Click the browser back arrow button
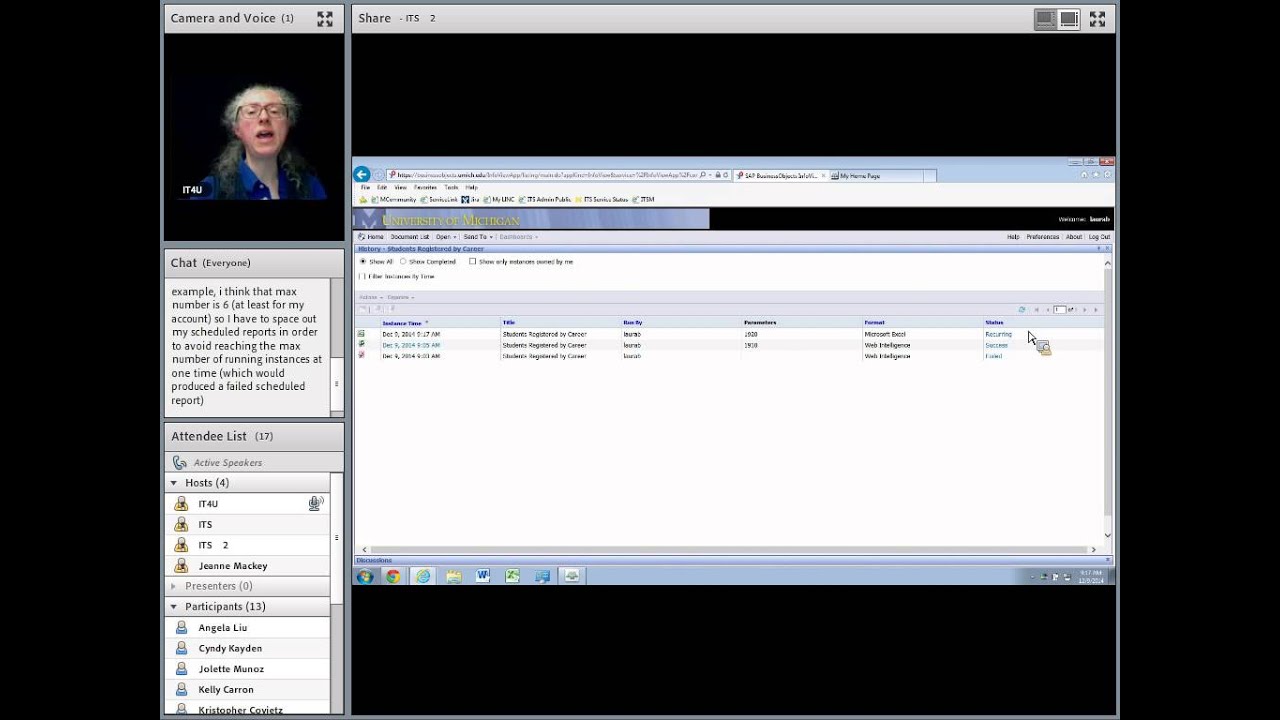The image size is (1280, 720). point(362,174)
